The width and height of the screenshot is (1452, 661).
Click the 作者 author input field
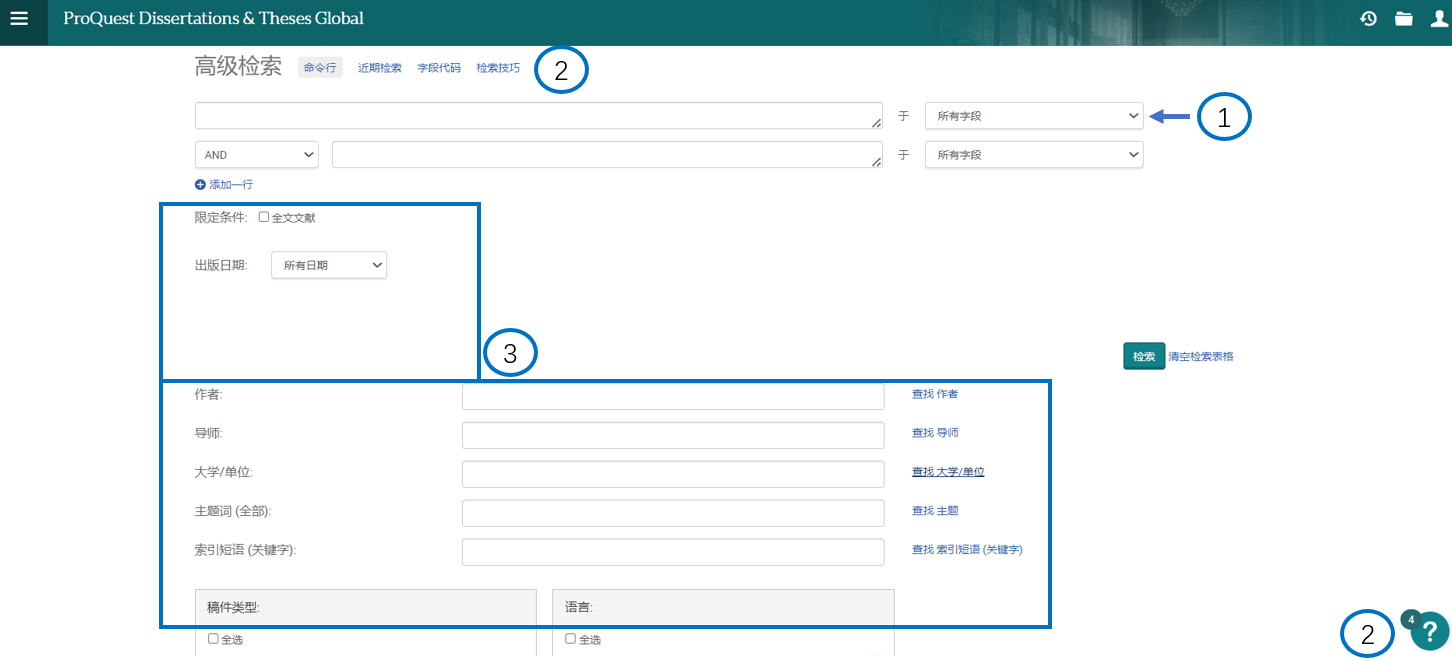[672, 396]
